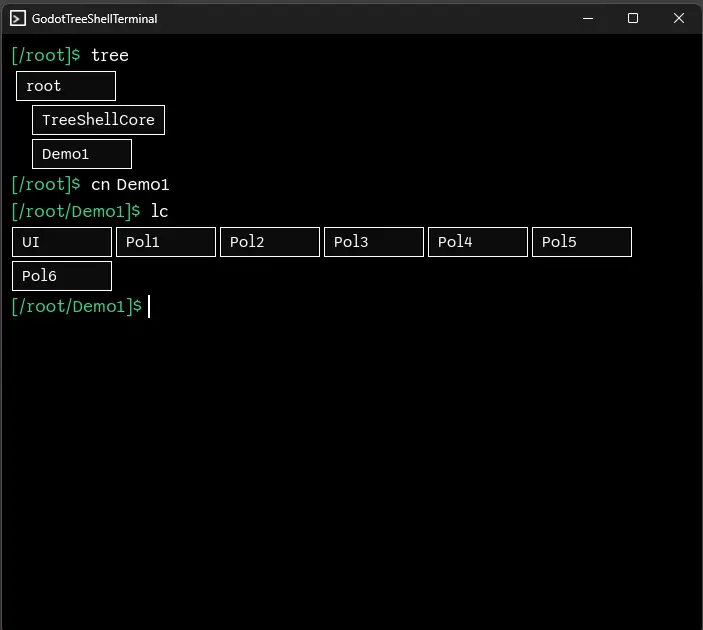Click the Pol5 child node
The height and width of the screenshot is (630, 703).
tap(582, 242)
